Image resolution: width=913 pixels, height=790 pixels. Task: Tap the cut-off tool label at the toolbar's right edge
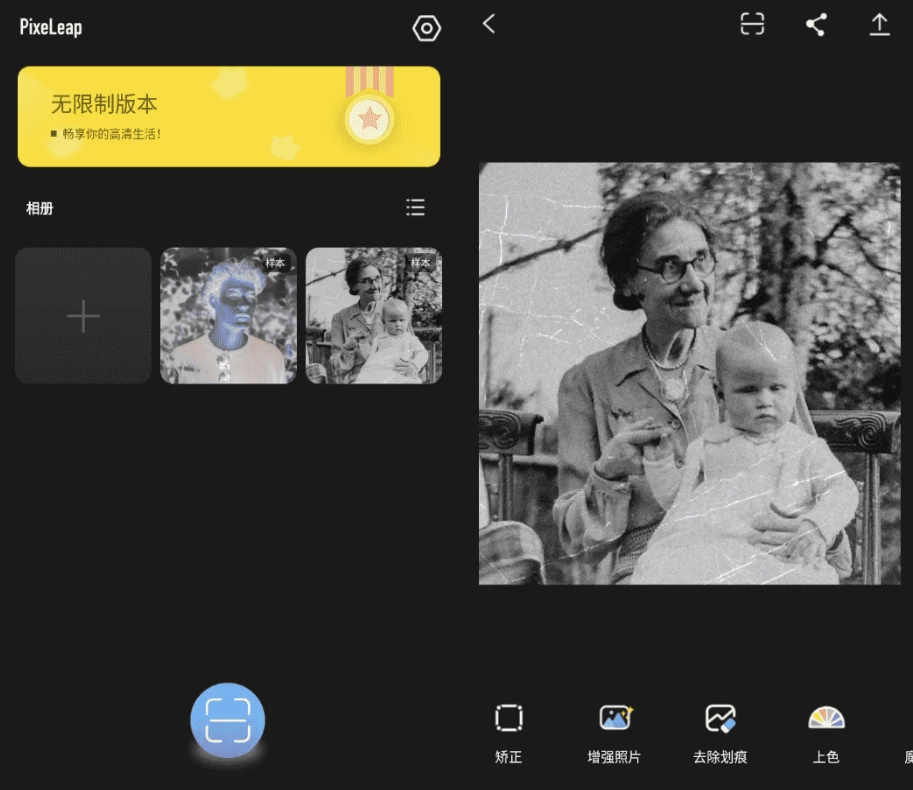click(907, 757)
